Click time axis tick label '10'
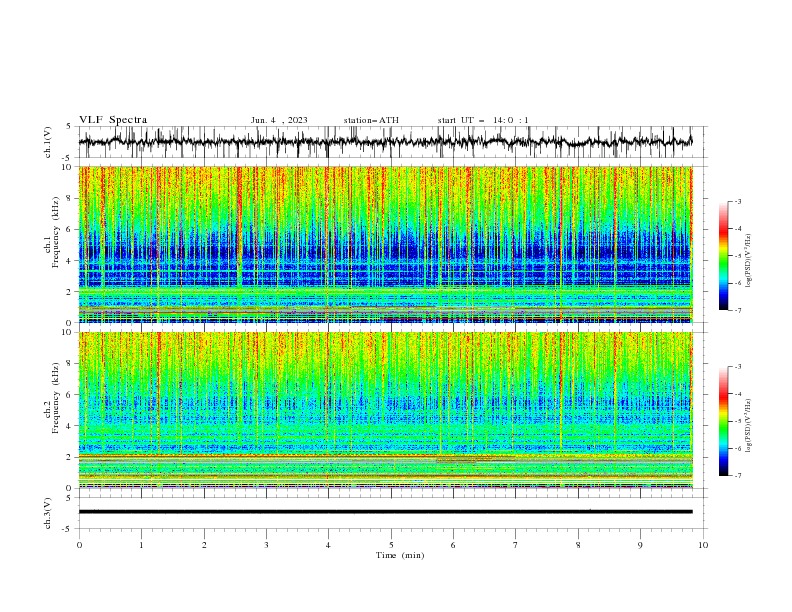Viewport: 792px width, 612px height. 703,545
